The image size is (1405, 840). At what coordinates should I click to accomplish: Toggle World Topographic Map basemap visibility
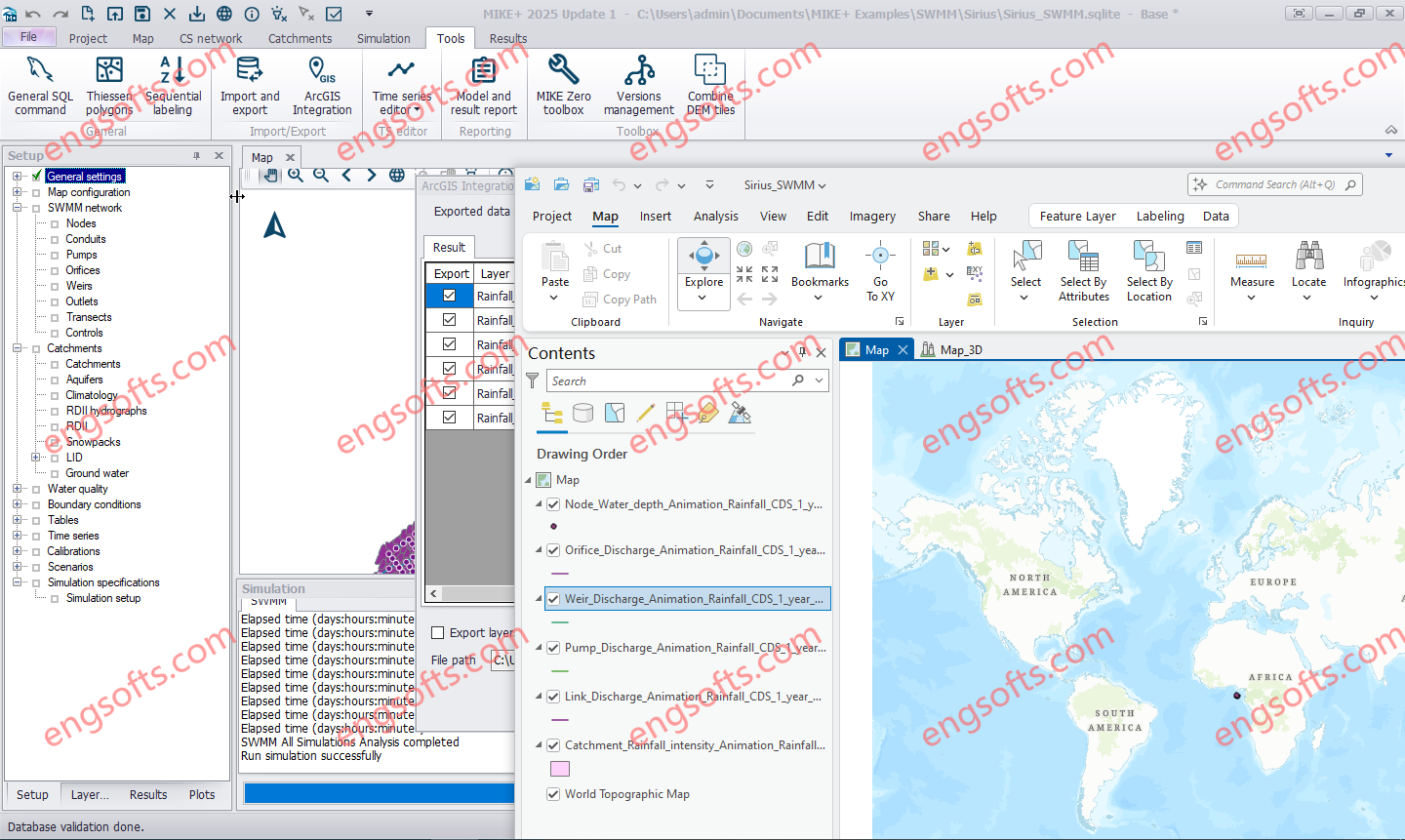553,794
